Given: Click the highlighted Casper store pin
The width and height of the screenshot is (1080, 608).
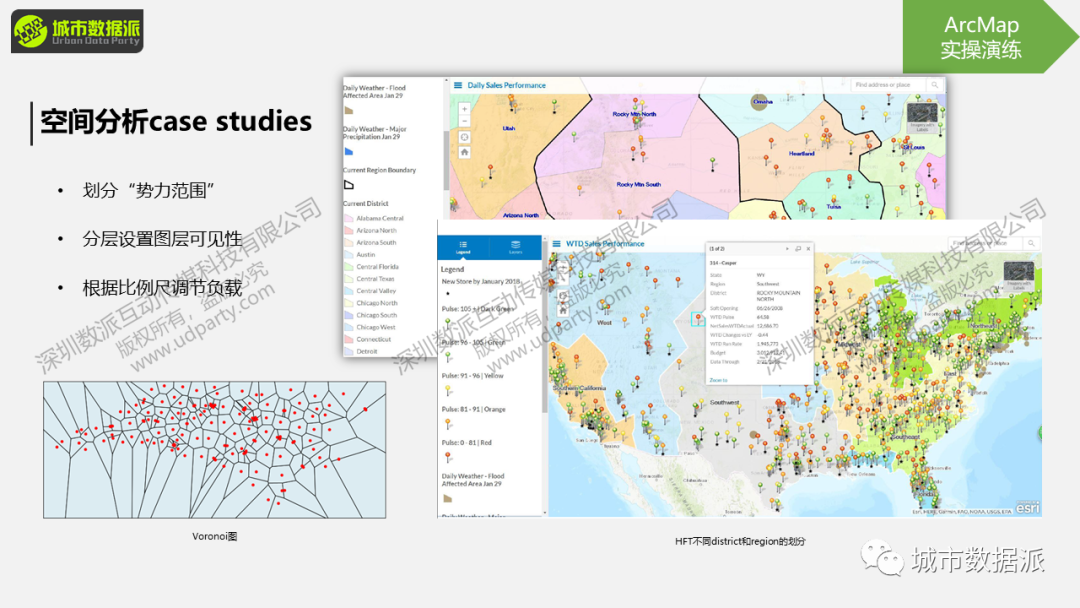Looking at the screenshot, I should [698, 319].
